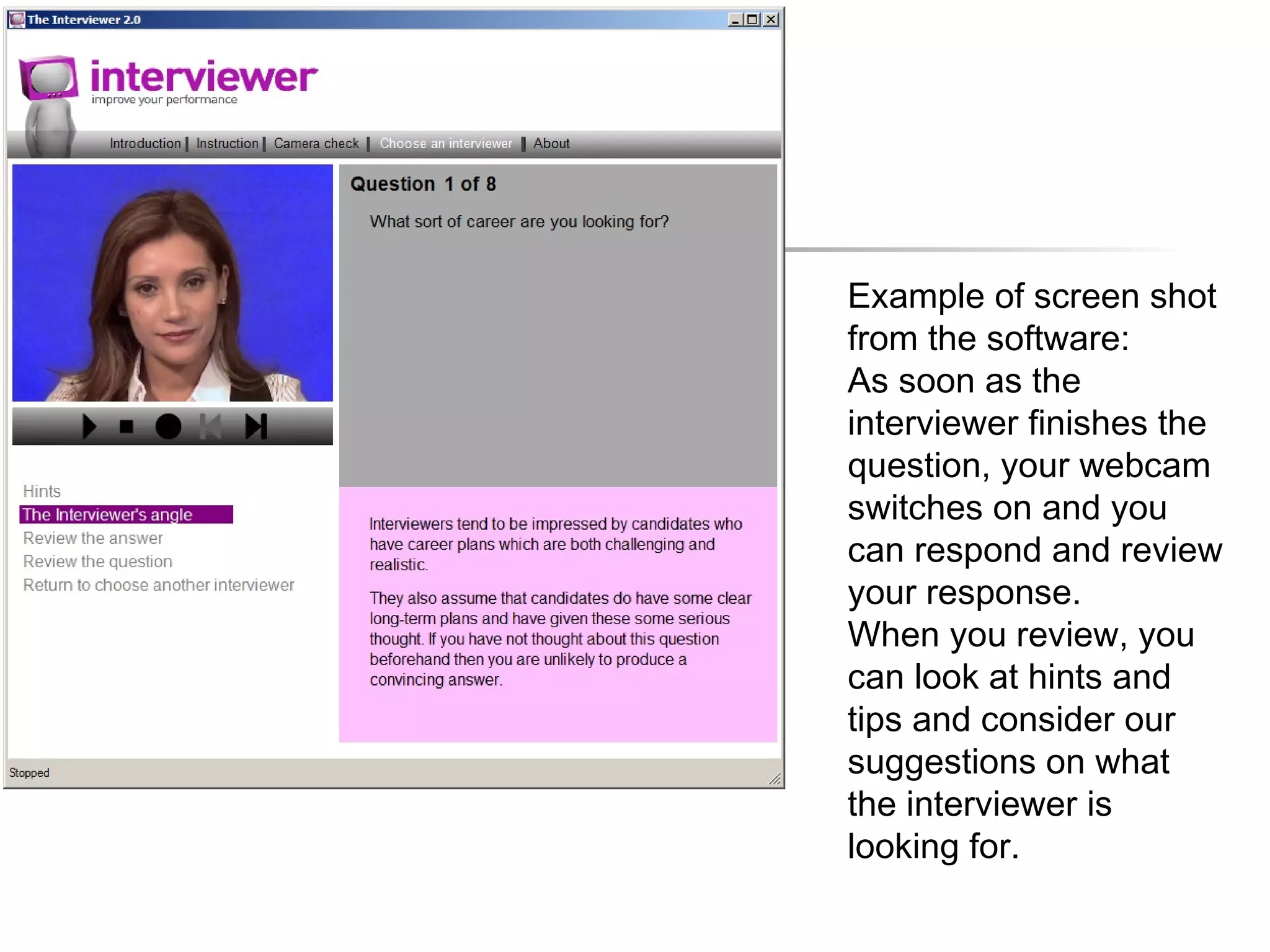Viewport: 1270px width, 952px height.
Task: Play the interviewer video
Action: pos(89,426)
